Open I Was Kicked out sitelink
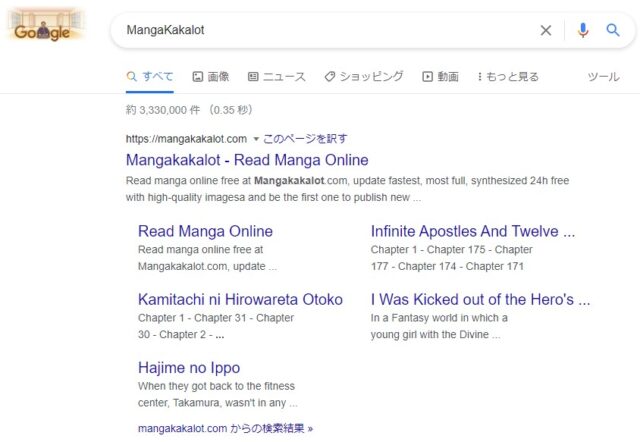 pos(480,300)
